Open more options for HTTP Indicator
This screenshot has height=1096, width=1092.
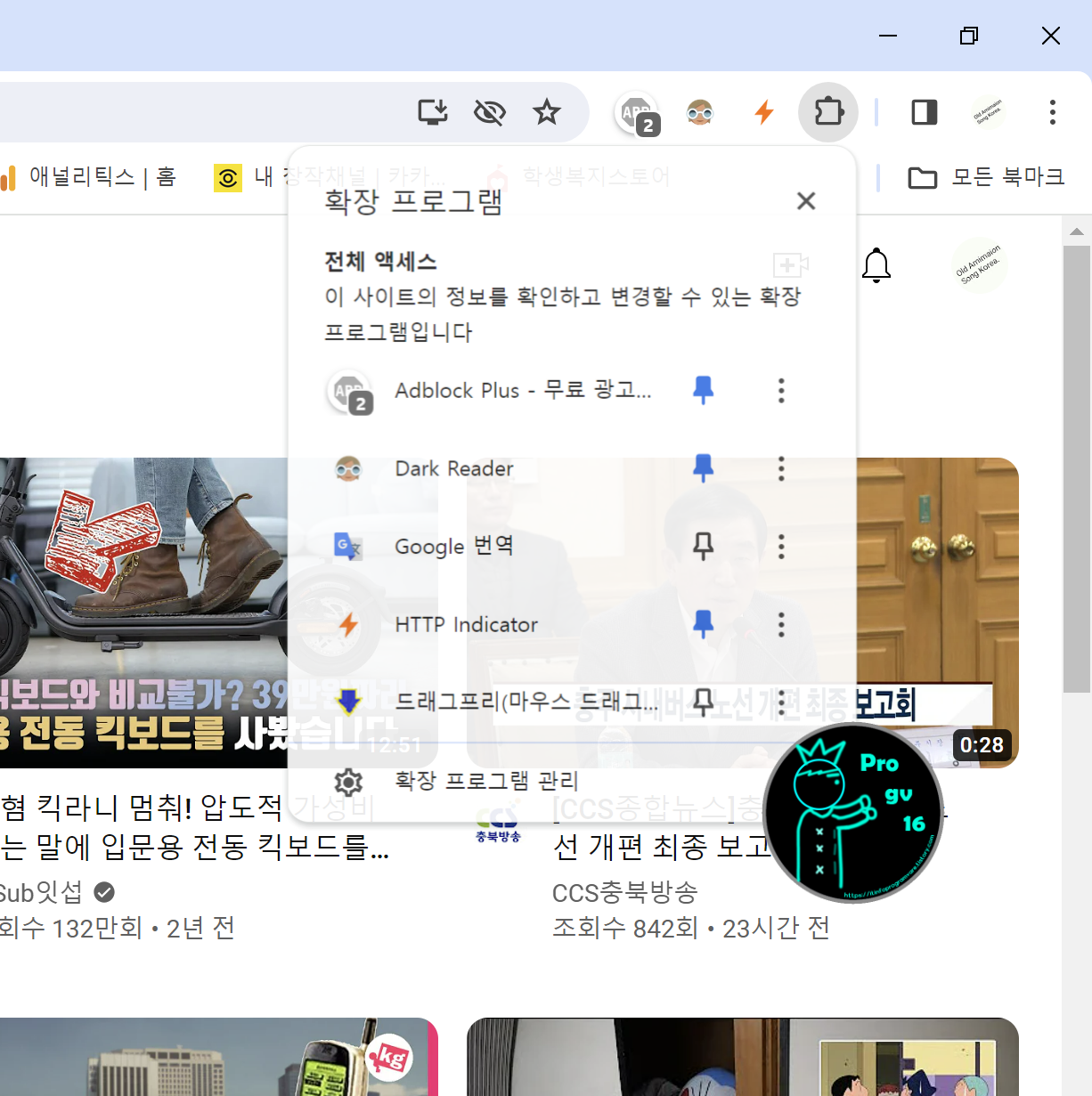point(781,624)
